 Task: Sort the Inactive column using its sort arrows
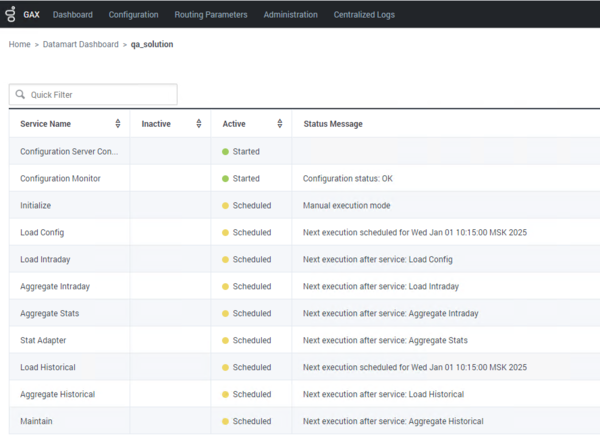click(x=199, y=123)
